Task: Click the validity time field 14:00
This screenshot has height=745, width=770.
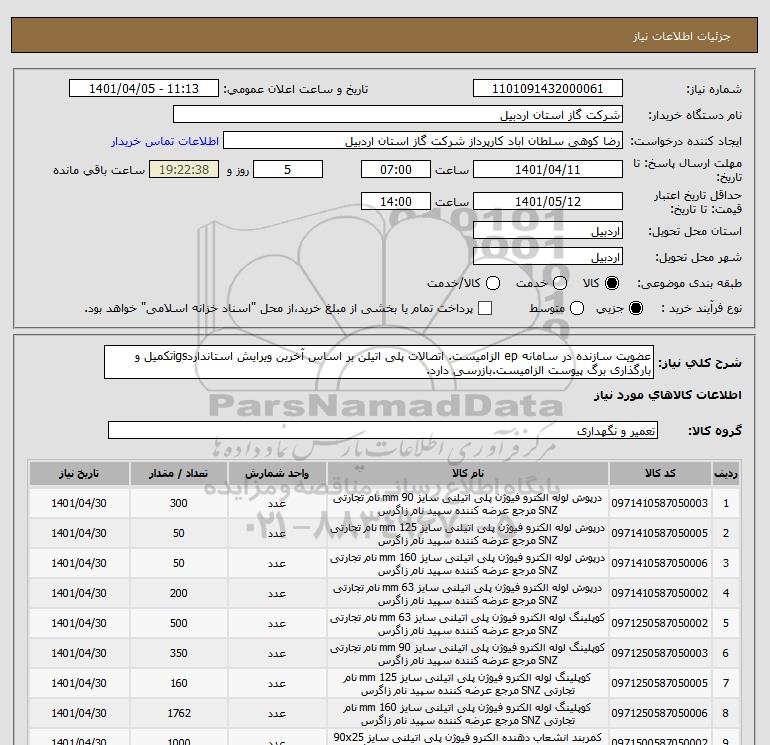Action: click(x=396, y=201)
